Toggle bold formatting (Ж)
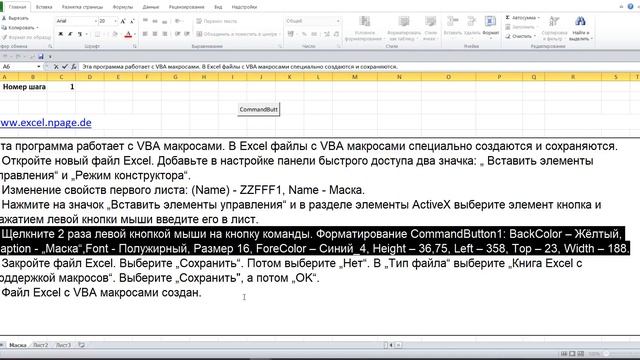Viewport: 640px width, 360px height. pyautogui.click(x=60, y=34)
